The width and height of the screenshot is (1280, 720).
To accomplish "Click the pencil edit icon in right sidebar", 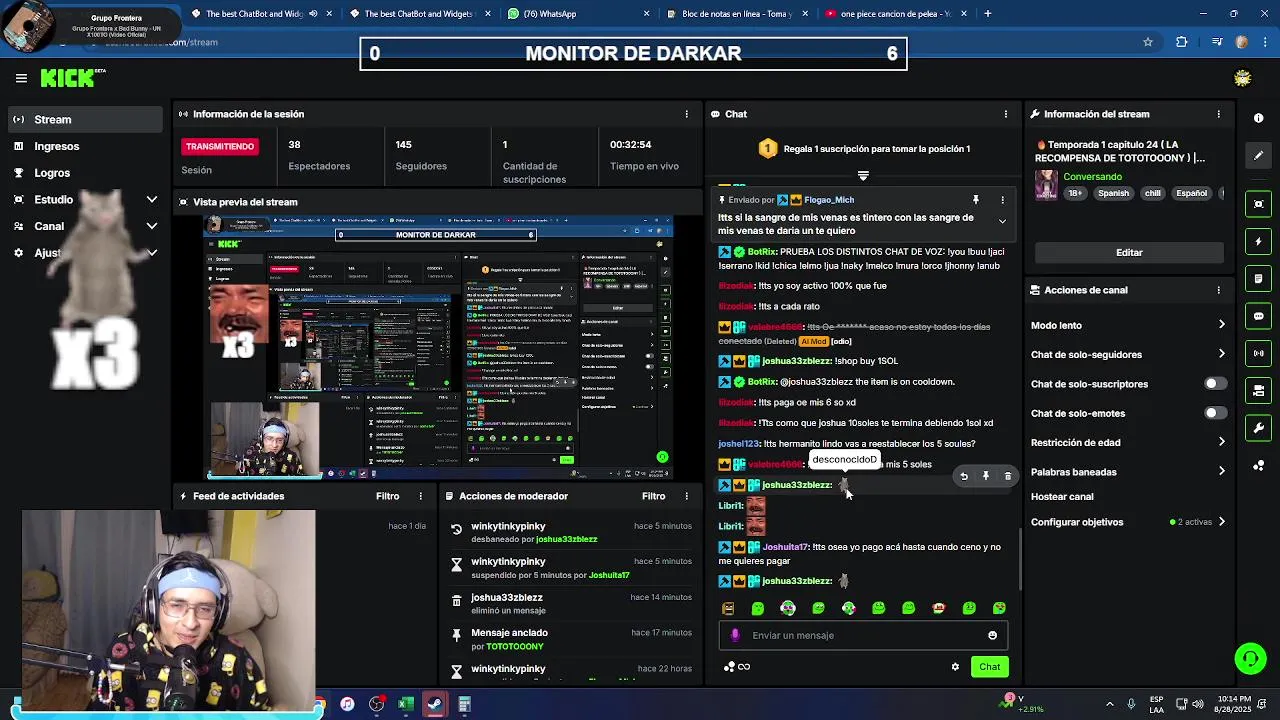I will 1258,156.
